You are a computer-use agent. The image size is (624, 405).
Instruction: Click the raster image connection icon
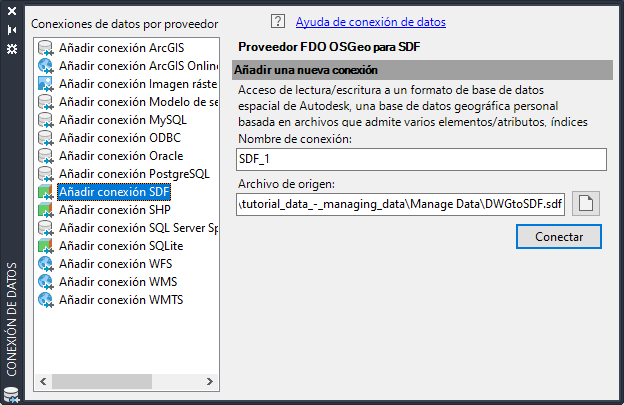pos(45,84)
